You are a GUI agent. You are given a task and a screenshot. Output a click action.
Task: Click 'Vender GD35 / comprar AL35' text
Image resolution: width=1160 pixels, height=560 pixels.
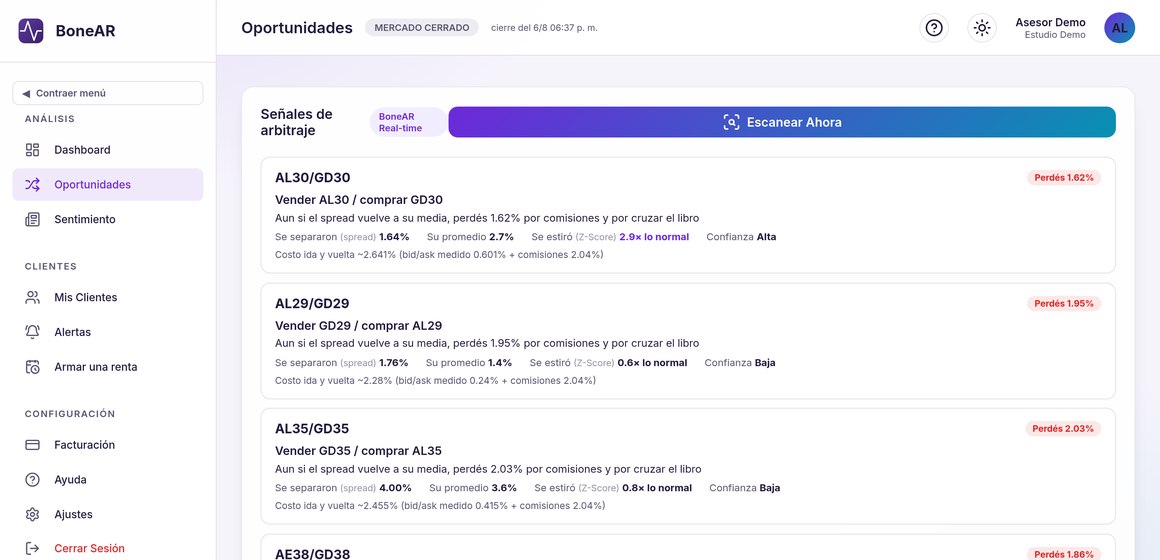pos(358,451)
